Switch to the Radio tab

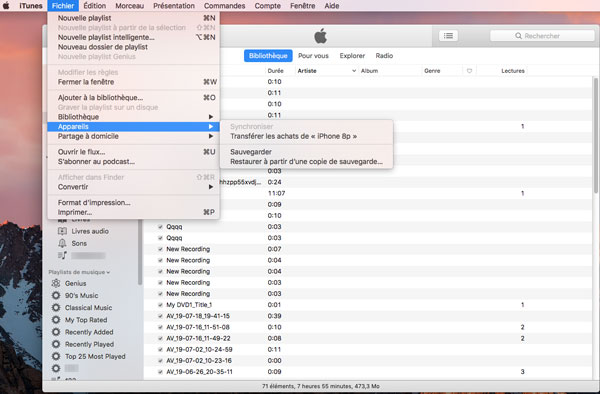tap(384, 56)
